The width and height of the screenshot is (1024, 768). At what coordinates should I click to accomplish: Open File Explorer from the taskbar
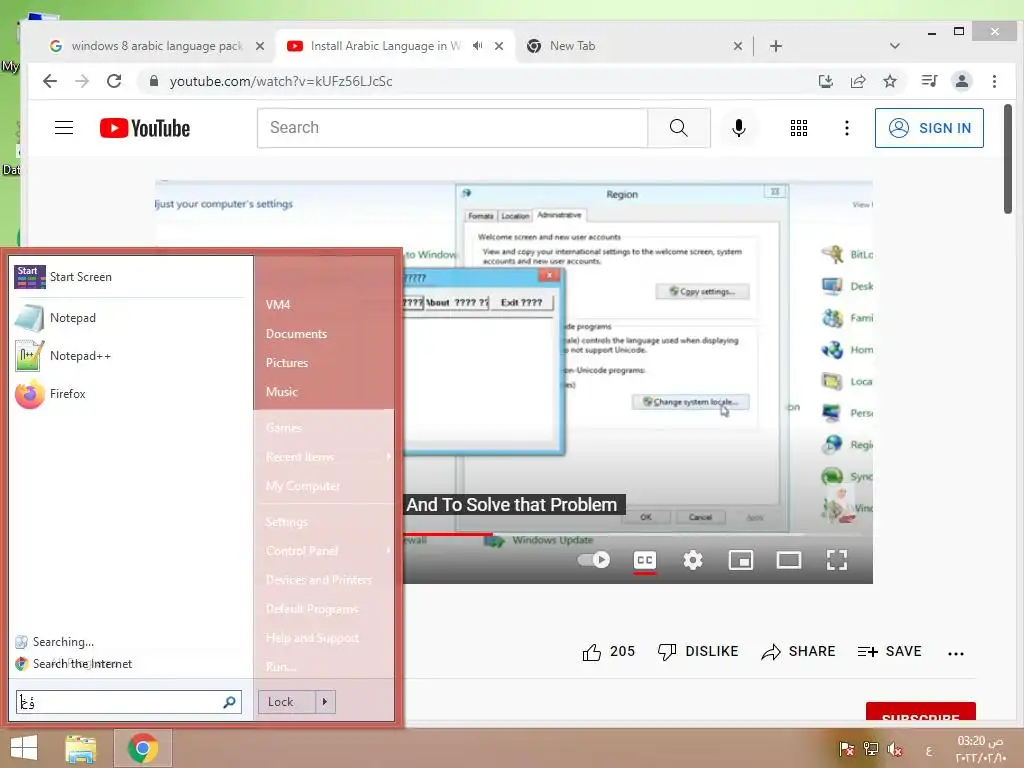[80, 748]
